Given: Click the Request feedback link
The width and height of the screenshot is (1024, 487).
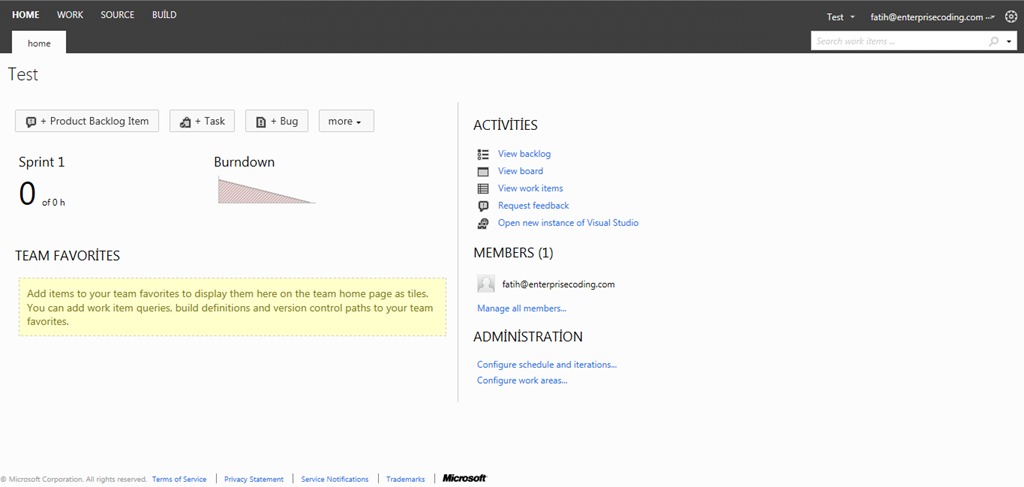Looking at the screenshot, I should click(x=534, y=206).
